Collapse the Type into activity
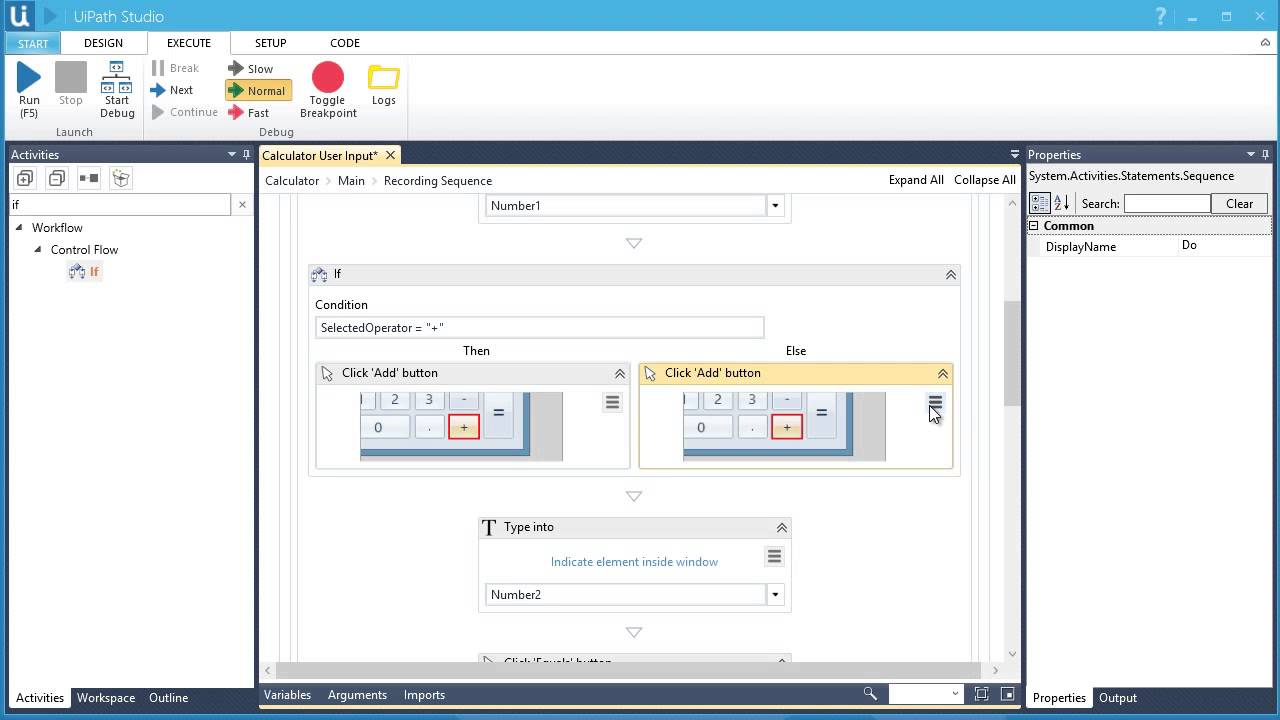Screen dimensions: 1280x720 (x=782, y=528)
